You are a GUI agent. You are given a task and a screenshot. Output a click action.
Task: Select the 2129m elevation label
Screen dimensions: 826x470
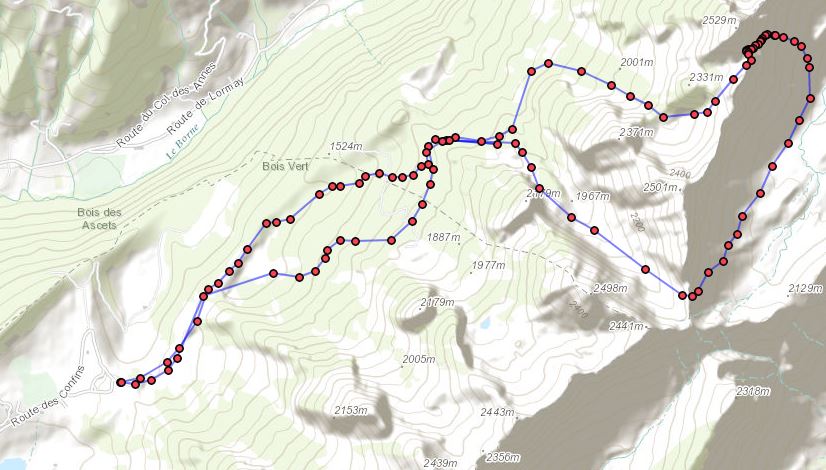coord(805,288)
